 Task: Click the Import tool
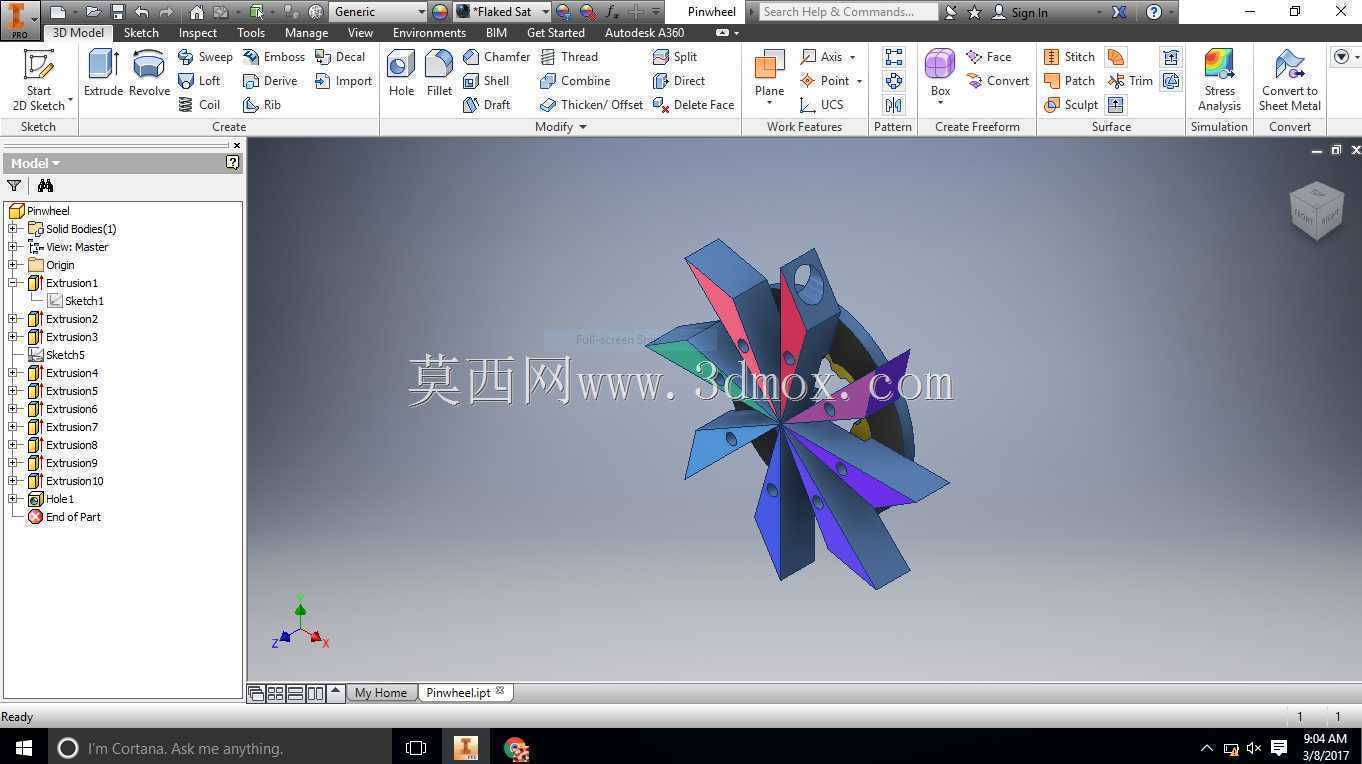[x=343, y=81]
